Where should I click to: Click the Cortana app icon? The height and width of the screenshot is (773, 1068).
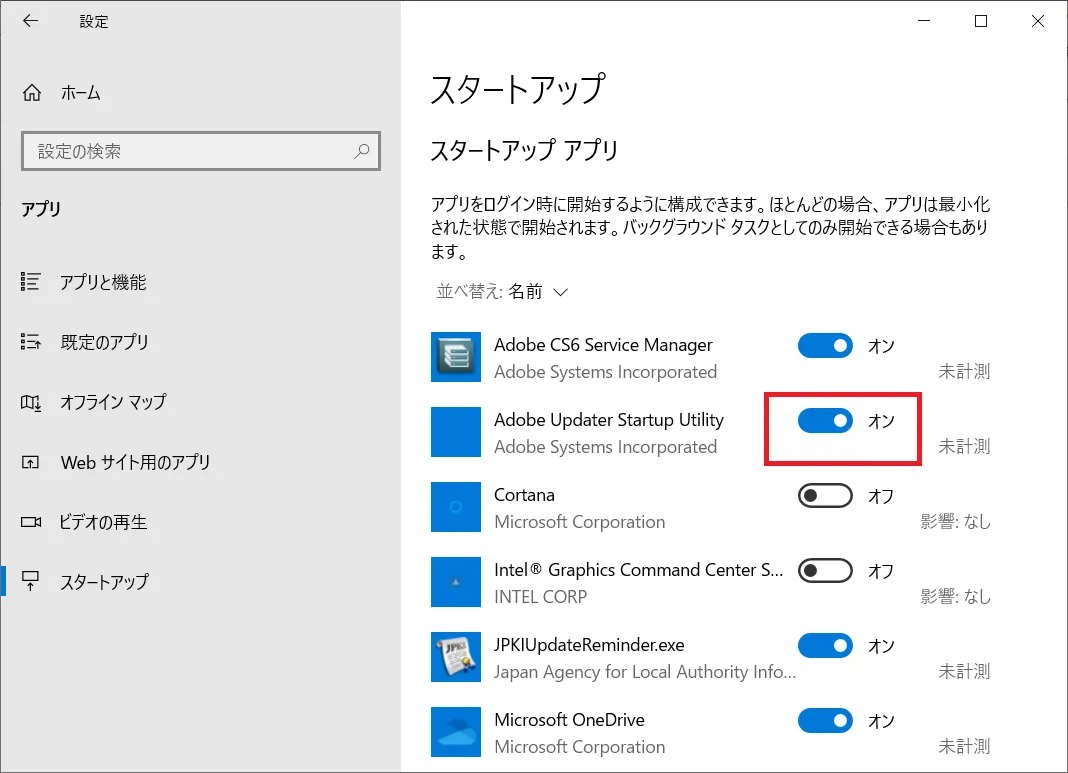(456, 507)
